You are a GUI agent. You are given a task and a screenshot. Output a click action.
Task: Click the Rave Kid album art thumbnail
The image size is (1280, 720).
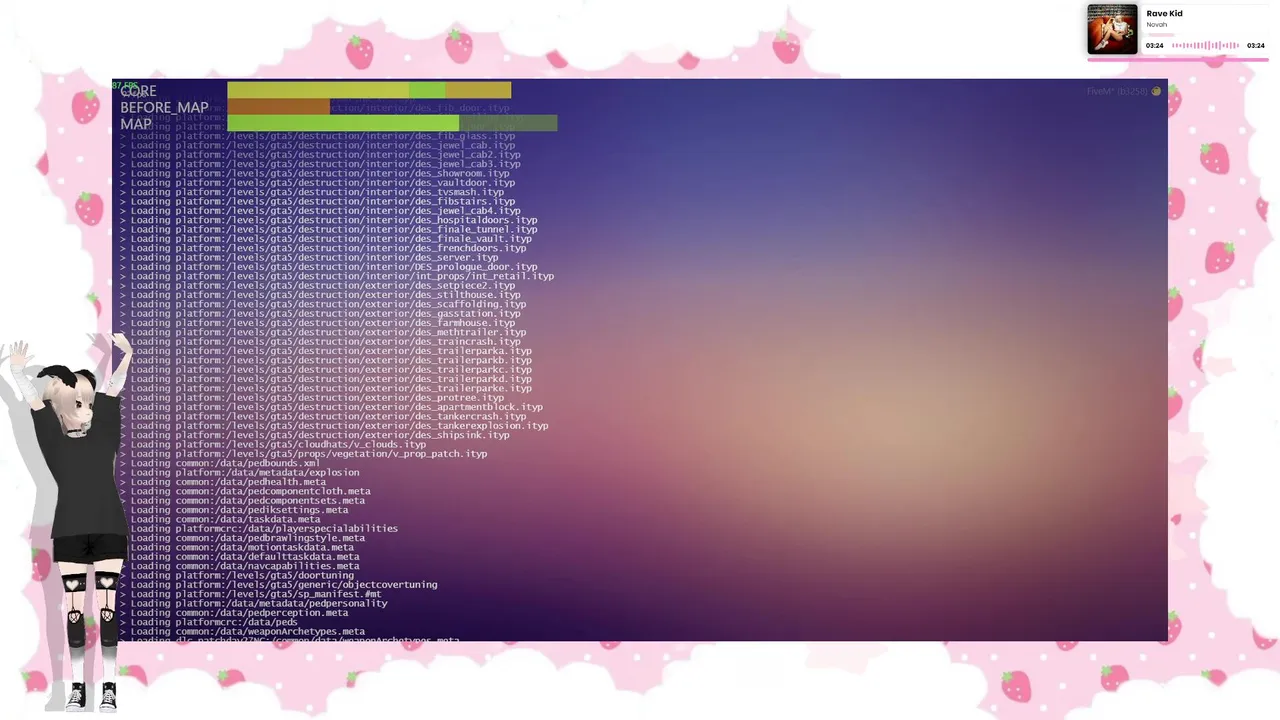(1112, 29)
